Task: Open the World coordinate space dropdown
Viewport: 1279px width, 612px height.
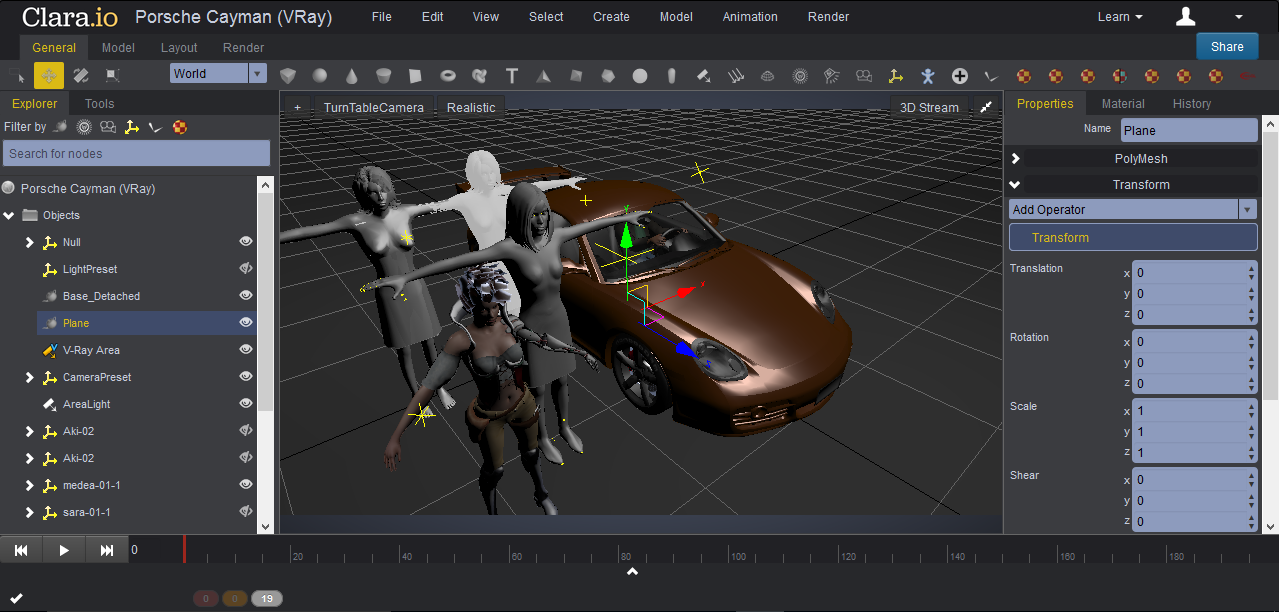Action: point(218,73)
